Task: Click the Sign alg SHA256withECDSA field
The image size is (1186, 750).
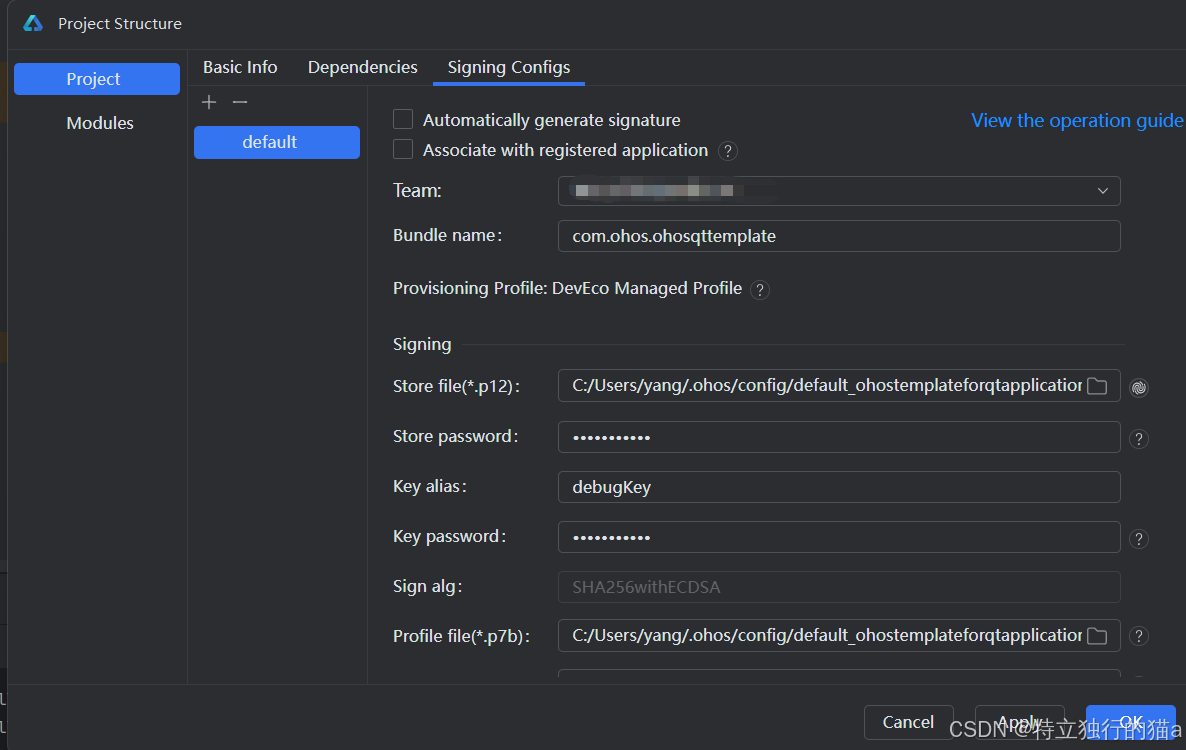Action: point(839,587)
